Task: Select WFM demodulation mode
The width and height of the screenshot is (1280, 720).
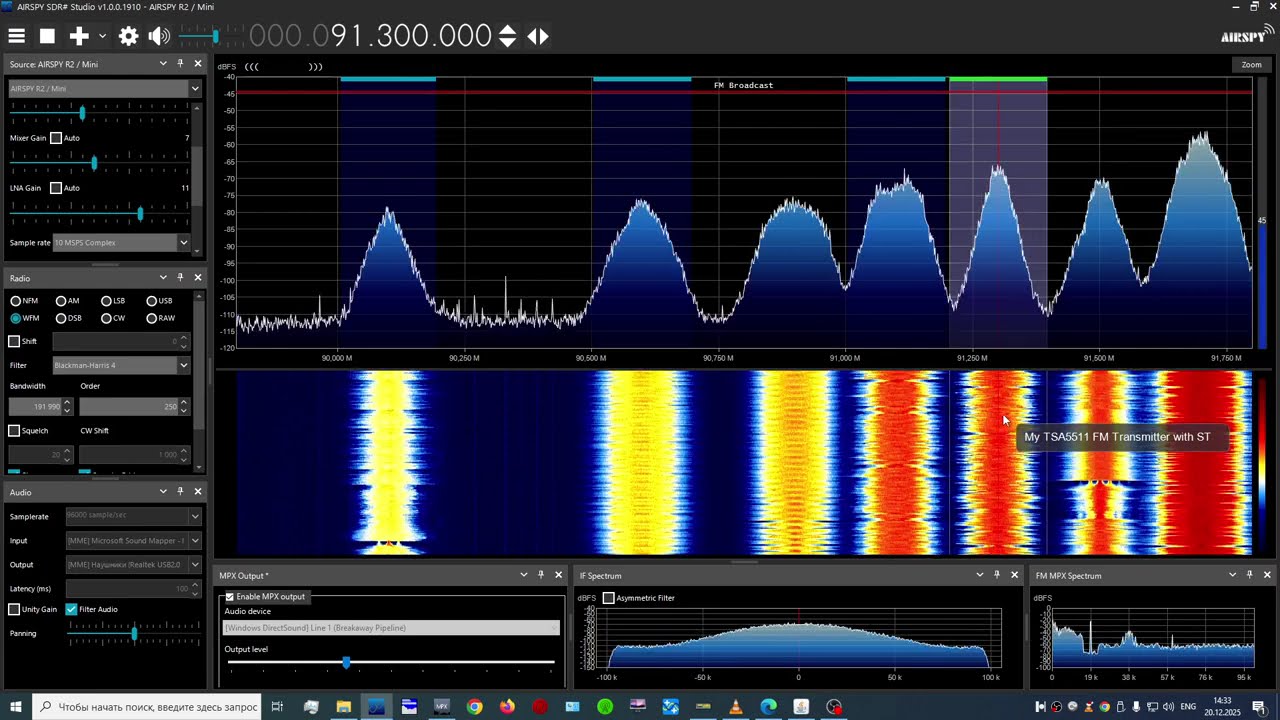Action: tap(16, 318)
